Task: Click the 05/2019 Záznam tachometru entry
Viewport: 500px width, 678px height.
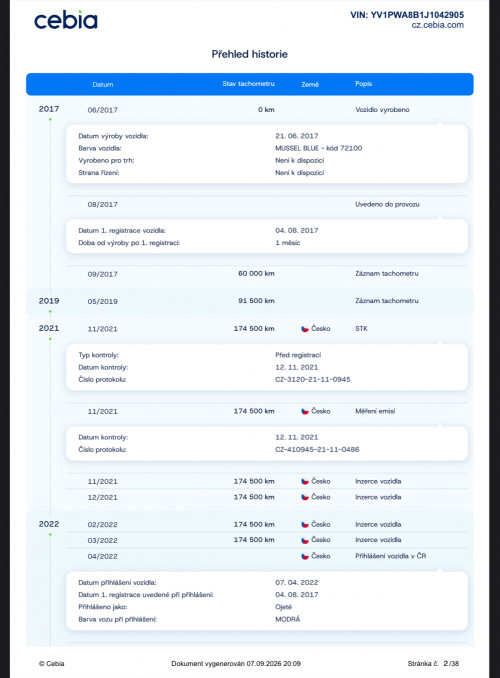Action: tap(267, 301)
